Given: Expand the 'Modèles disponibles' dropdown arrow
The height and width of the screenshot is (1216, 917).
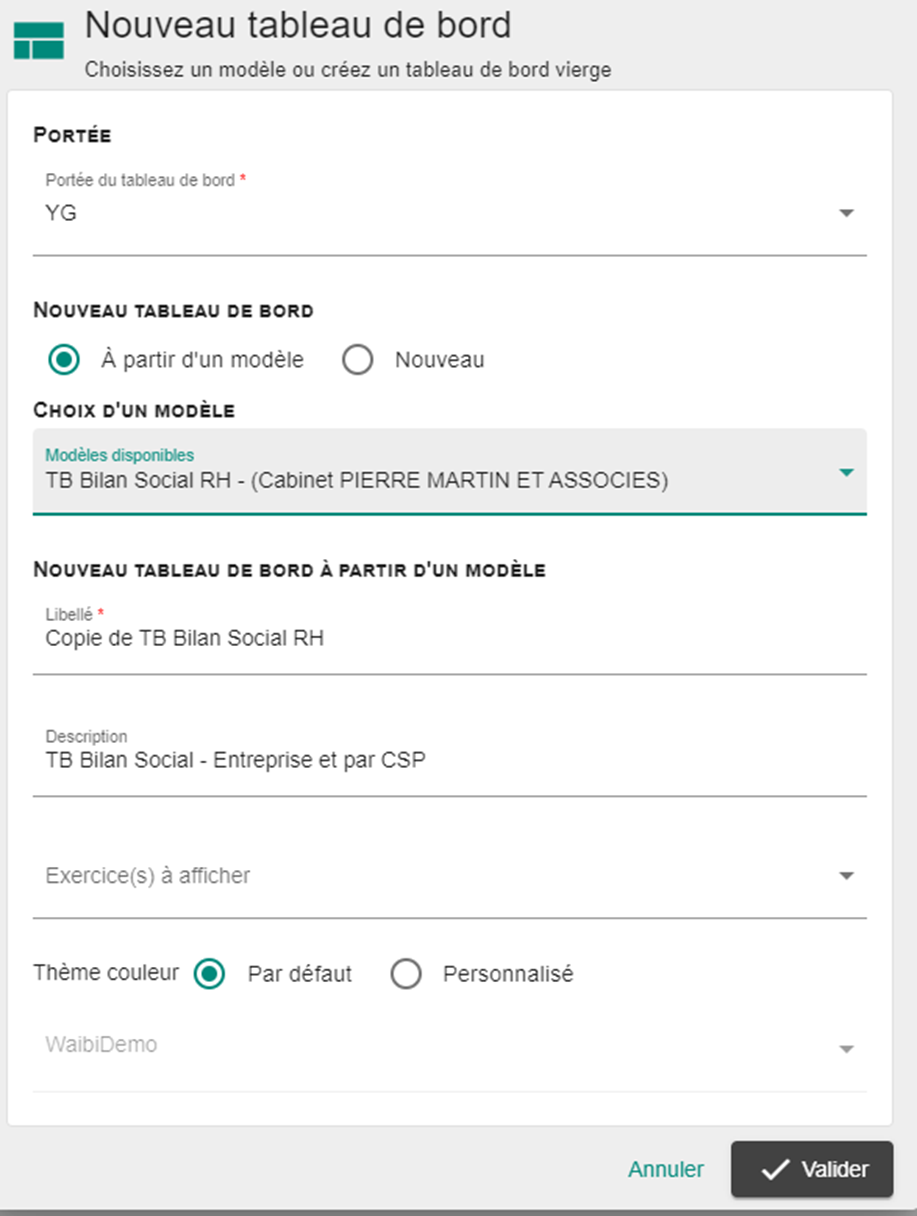Looking at the screenshot, I should coord(846,472).
